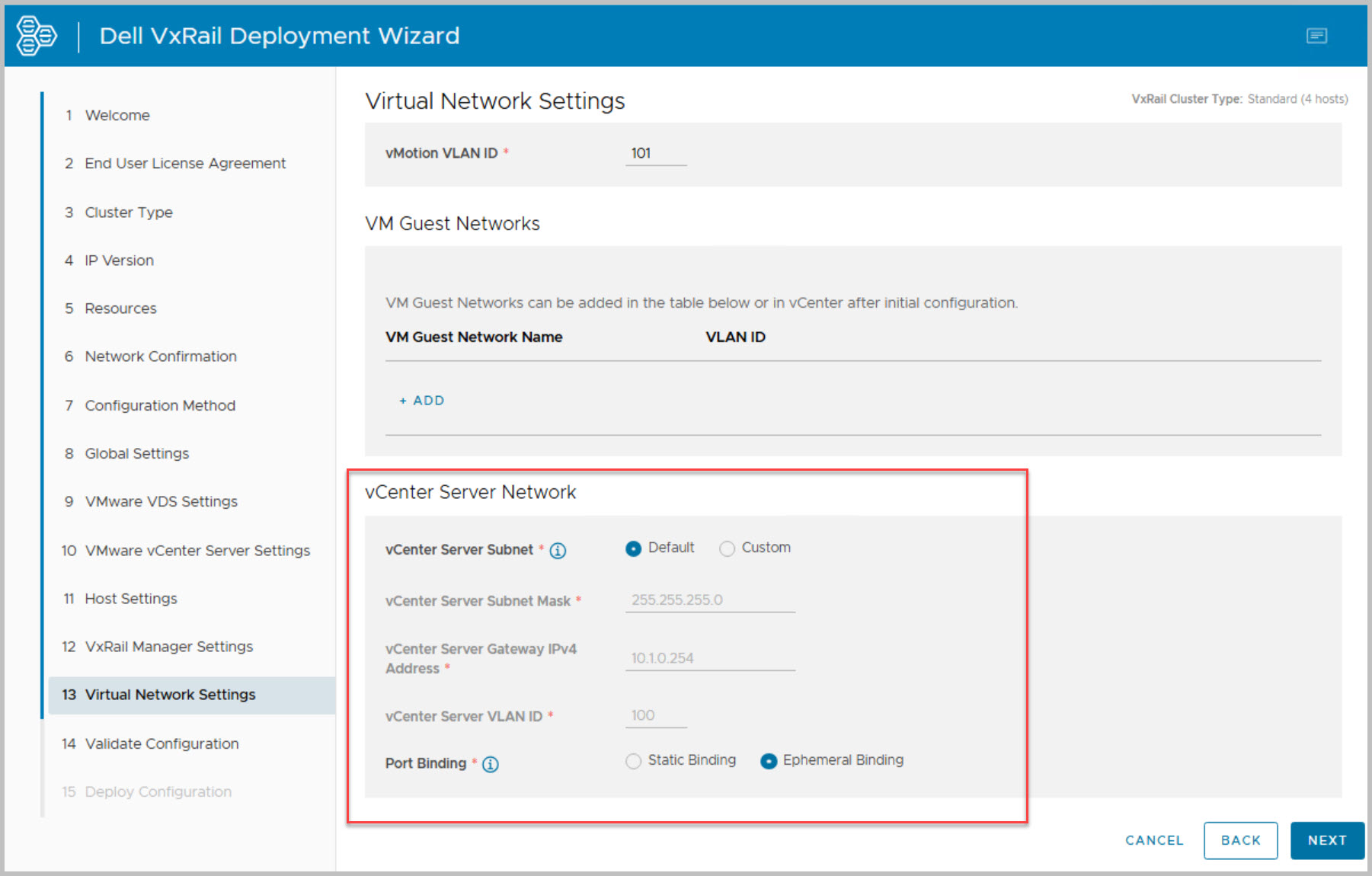This screenshot has height=876, width=1372.
Task: Go back with the BACK button
Action: pyautogui.click(x=1240, y=840)
